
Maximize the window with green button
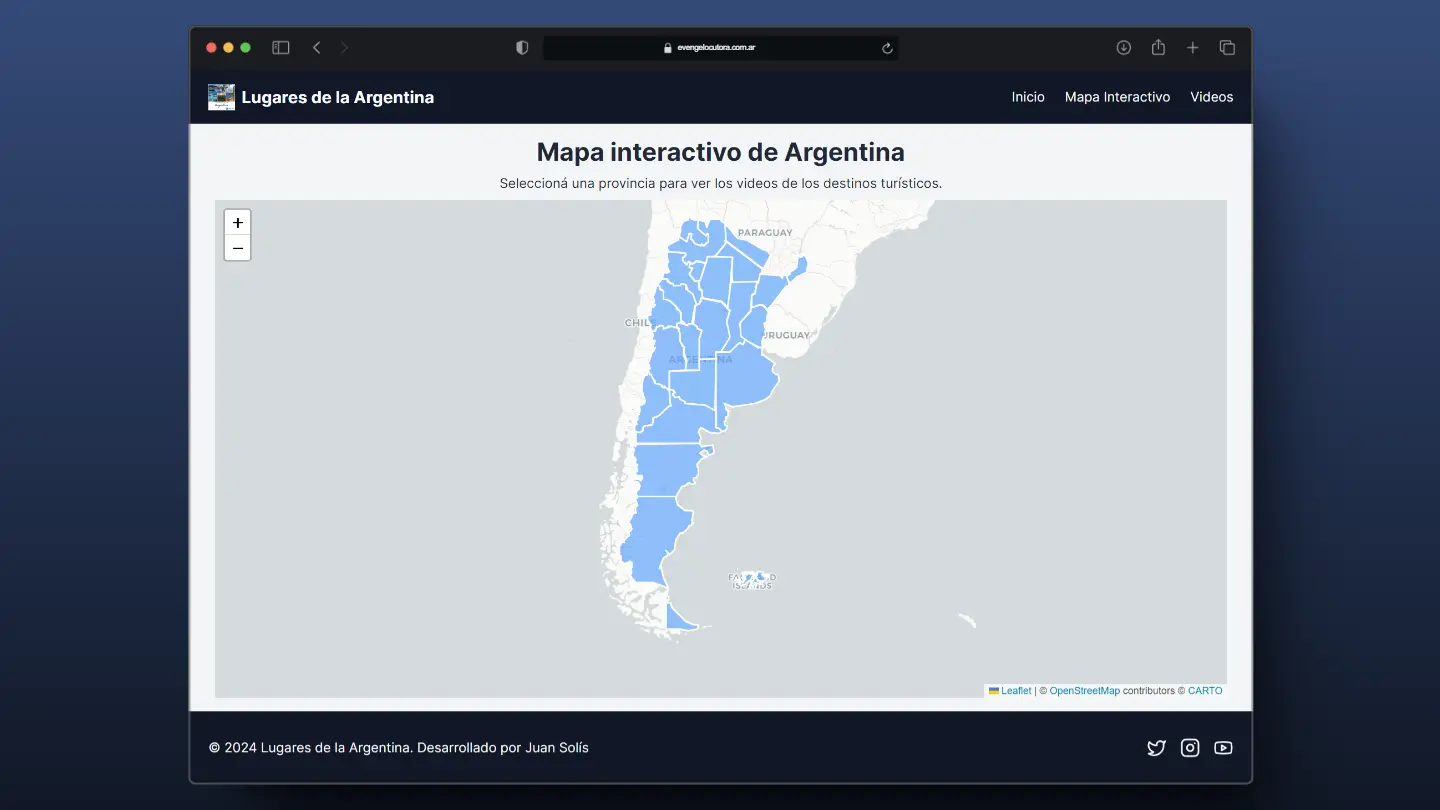click(x=246, y=48)
